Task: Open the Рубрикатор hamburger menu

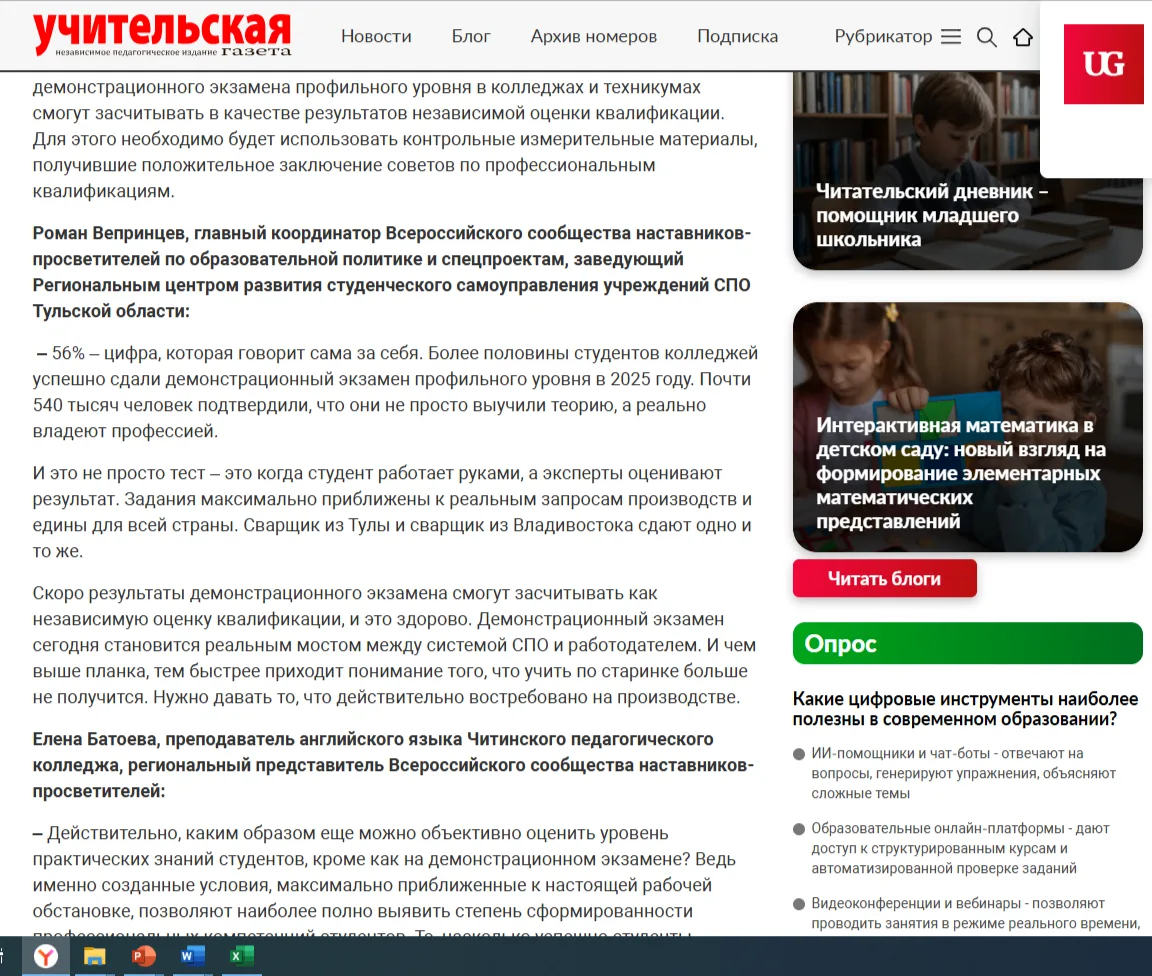Action: [x=950, y=37]
